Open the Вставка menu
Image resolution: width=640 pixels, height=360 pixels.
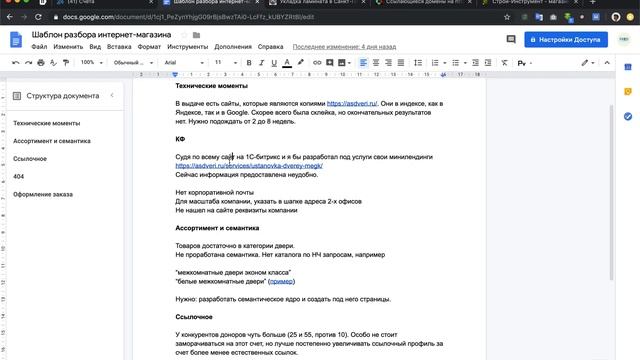click(x=119, y=47)
